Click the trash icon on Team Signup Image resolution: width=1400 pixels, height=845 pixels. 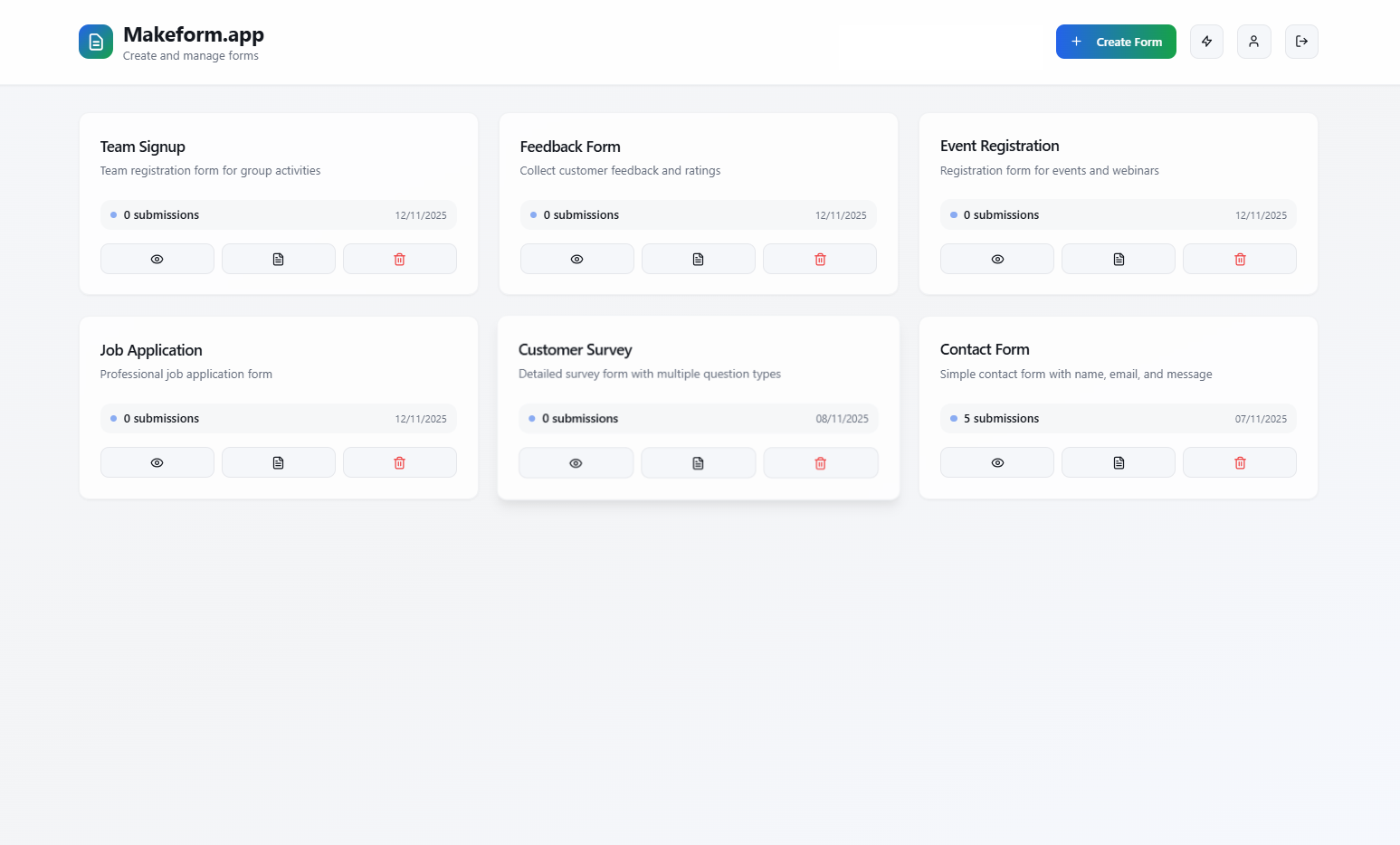click(x=399, y=258)
